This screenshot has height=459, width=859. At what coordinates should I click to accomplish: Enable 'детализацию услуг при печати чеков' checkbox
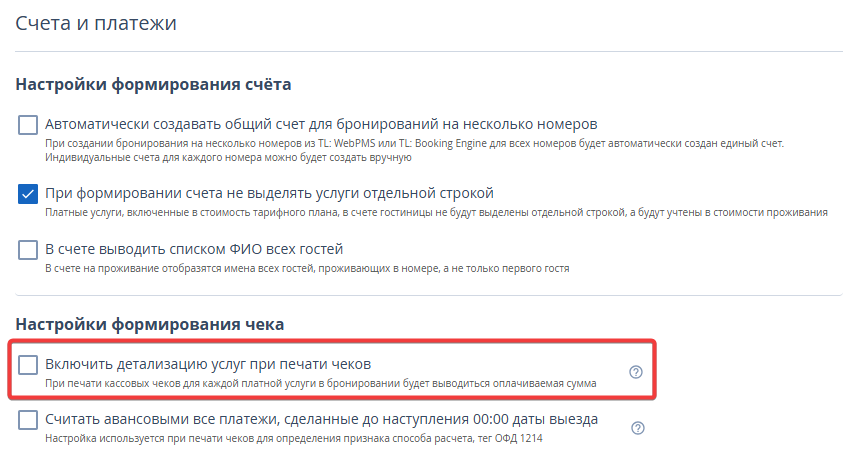point(28,365)
